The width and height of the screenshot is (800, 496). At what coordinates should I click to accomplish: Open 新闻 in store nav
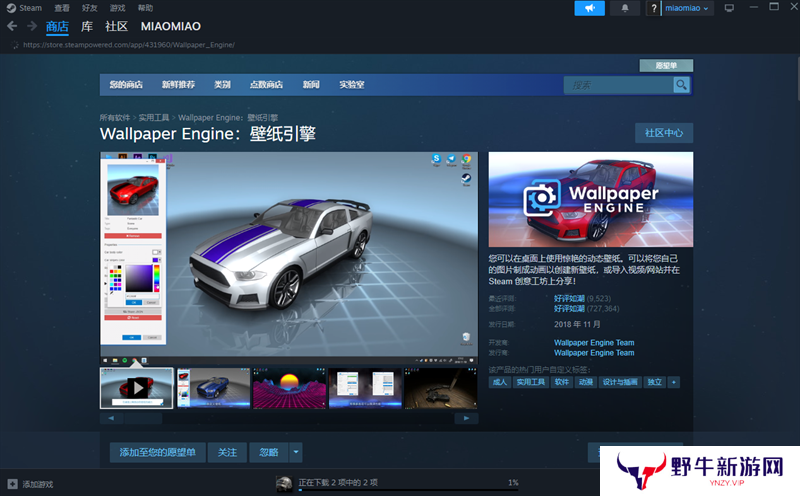311,85
